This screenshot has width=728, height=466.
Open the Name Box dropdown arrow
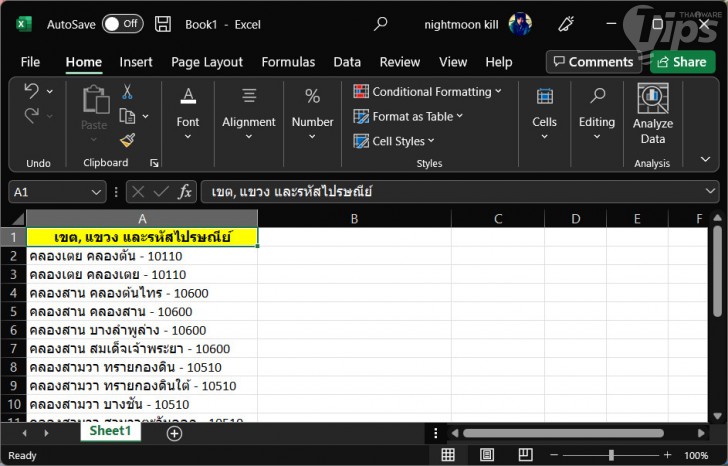point(96,192)
